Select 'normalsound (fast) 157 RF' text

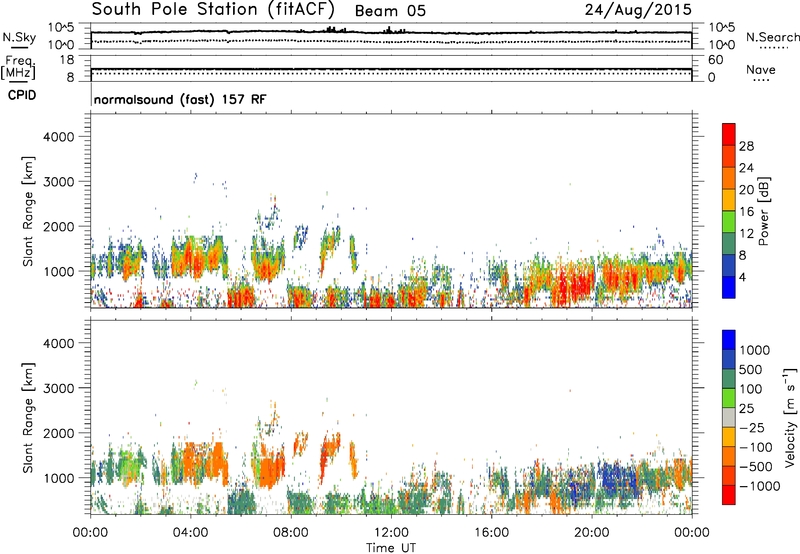coord(180,99)
